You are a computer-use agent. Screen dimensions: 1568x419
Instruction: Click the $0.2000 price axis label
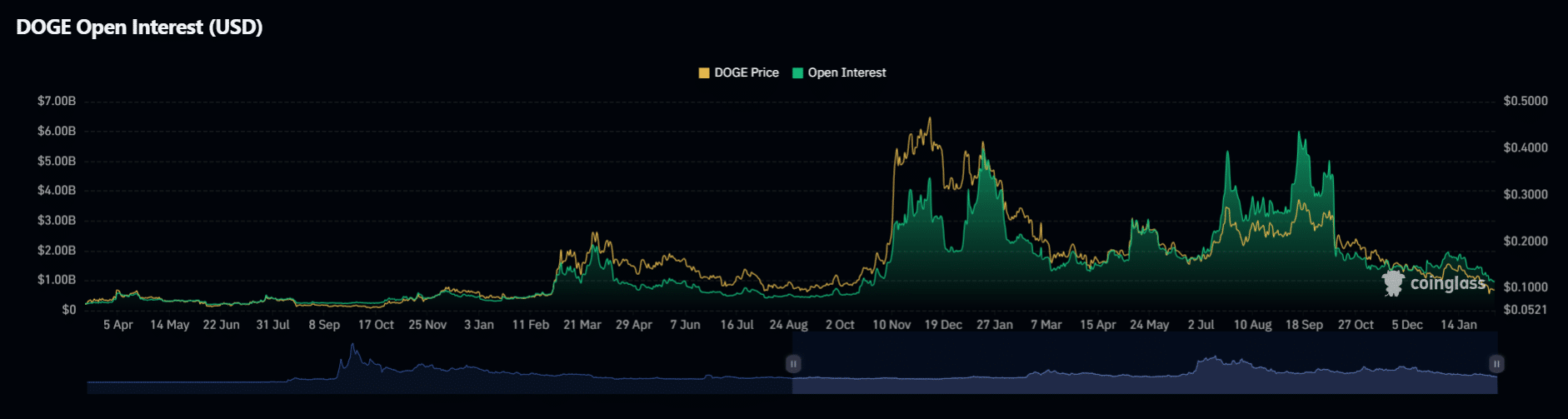click(1526, 241)
